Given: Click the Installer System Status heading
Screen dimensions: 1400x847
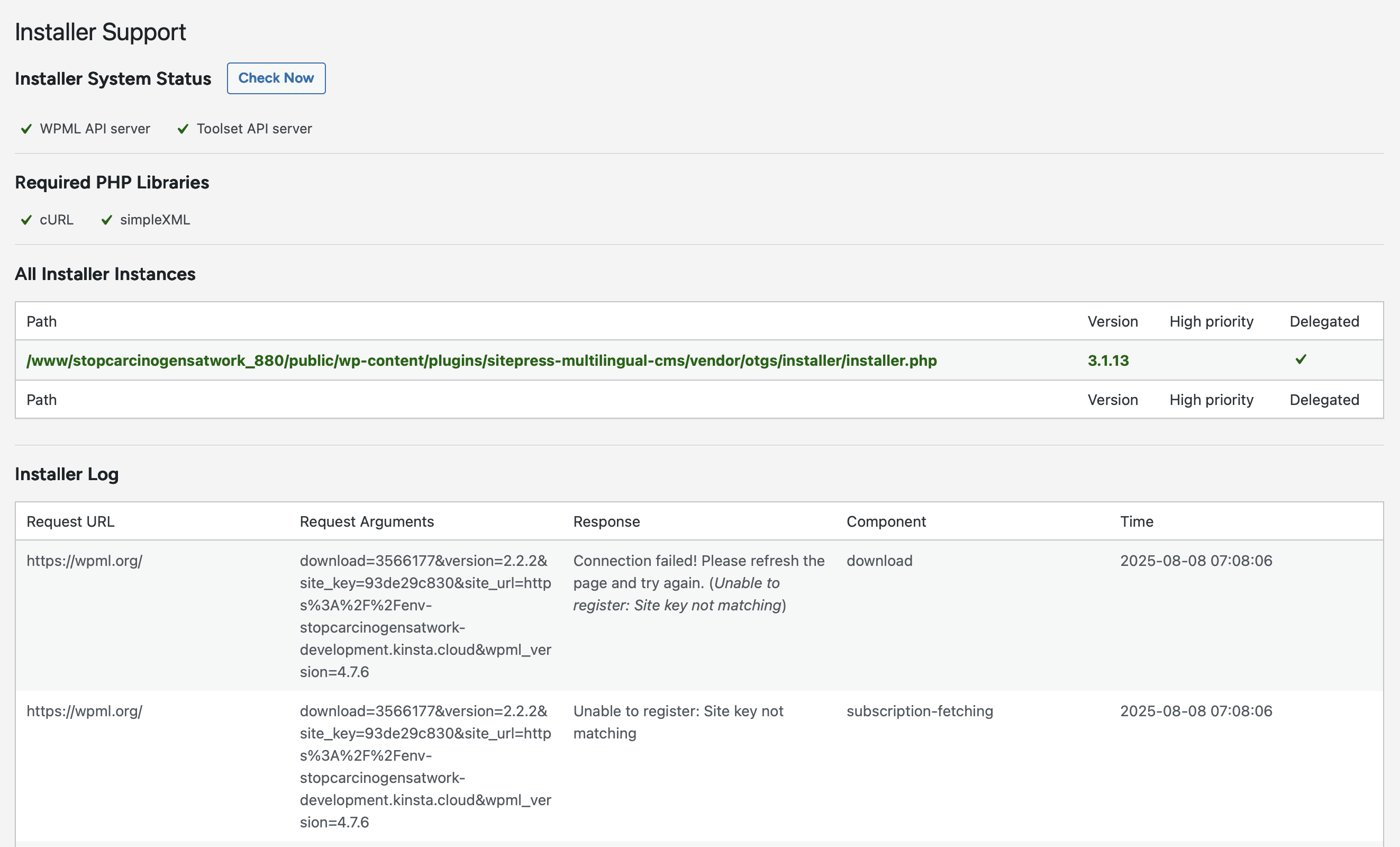Looking at the screenshot, I should click(113, 78).
